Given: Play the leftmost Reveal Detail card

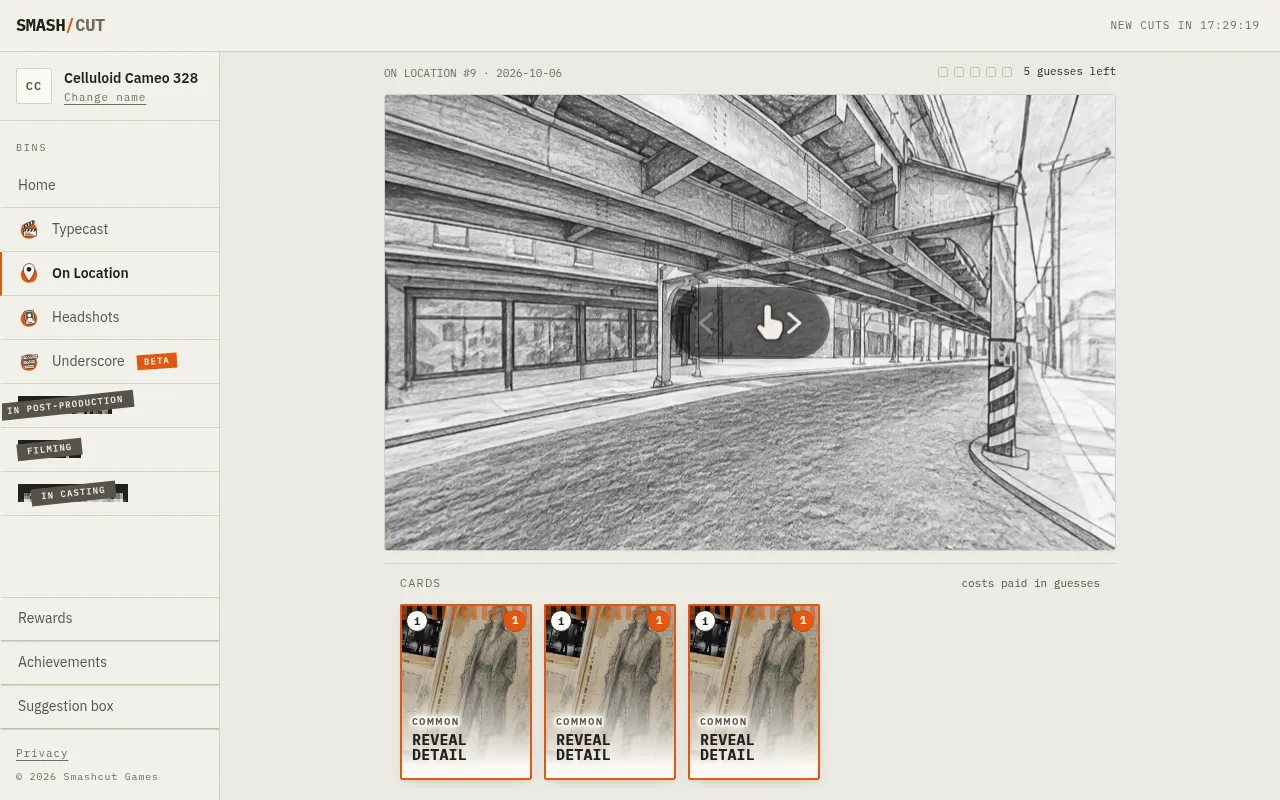Looking at the screenshot, I should point(466,692).
